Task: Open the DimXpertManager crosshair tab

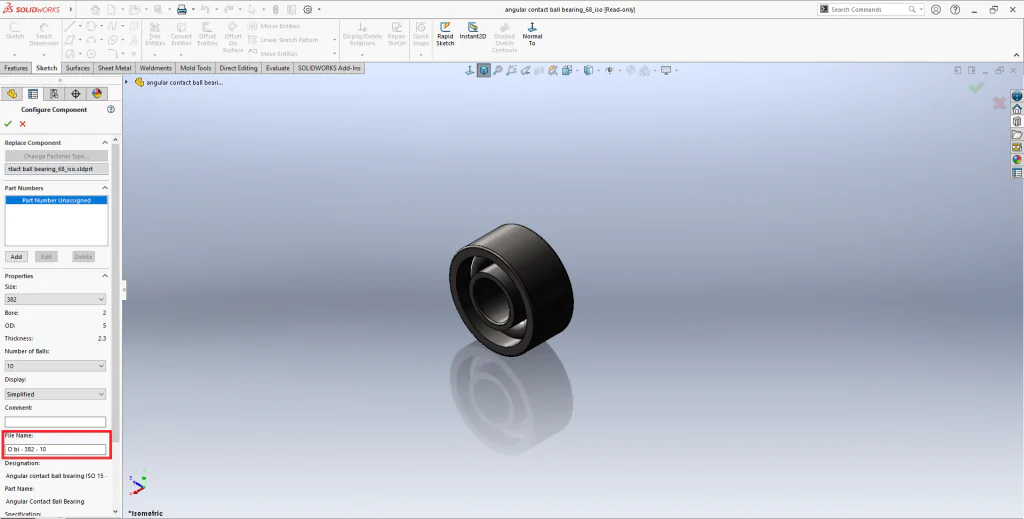Action: point(76,93)
